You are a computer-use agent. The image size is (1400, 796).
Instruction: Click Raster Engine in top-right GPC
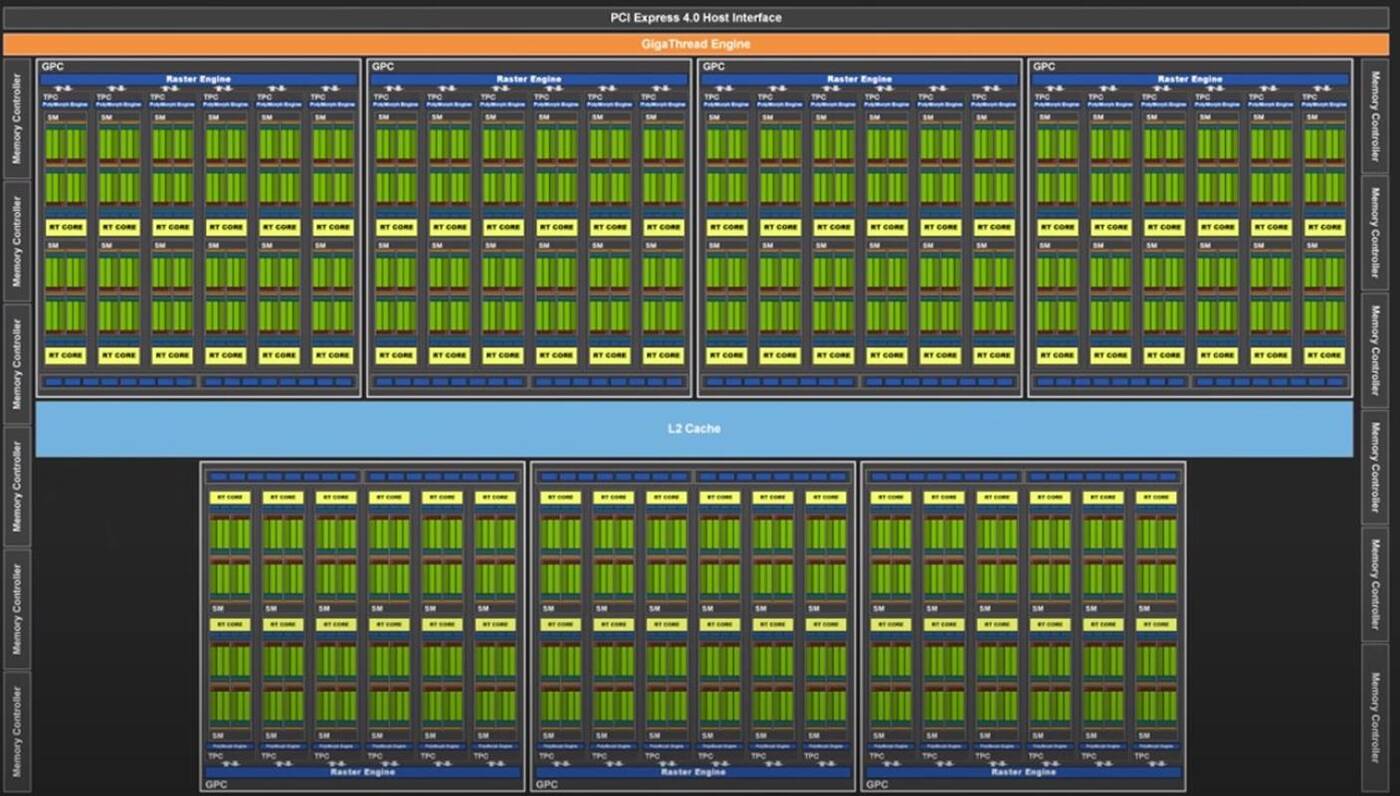coord(1190,79)
